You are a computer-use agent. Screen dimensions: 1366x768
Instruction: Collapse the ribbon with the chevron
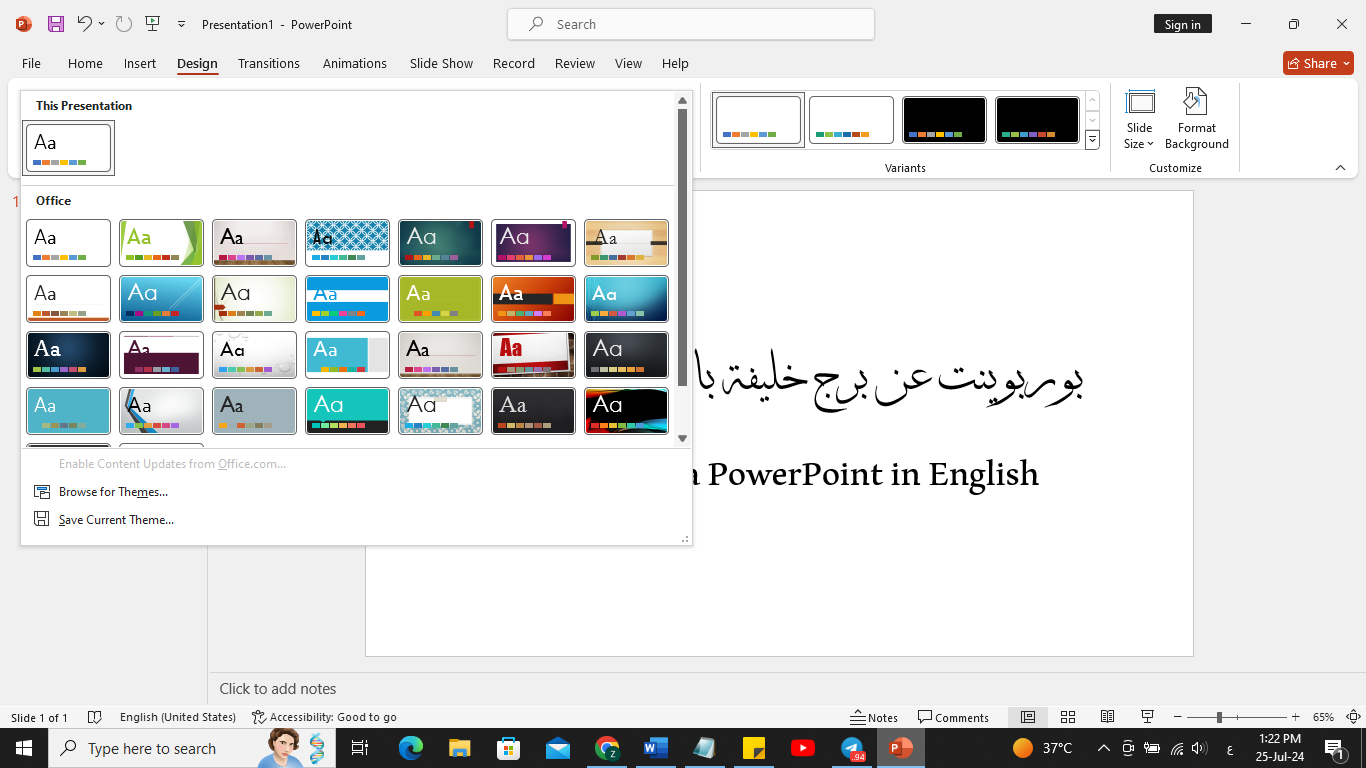[x=1340, y=168]
